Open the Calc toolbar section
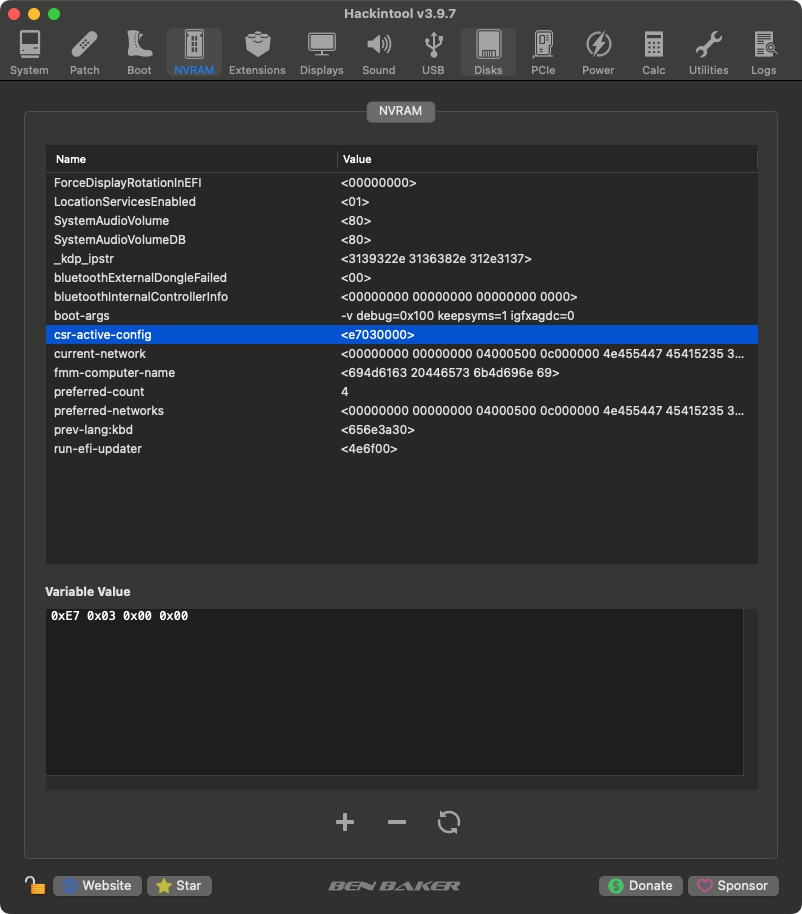 [x=654, y=52]
